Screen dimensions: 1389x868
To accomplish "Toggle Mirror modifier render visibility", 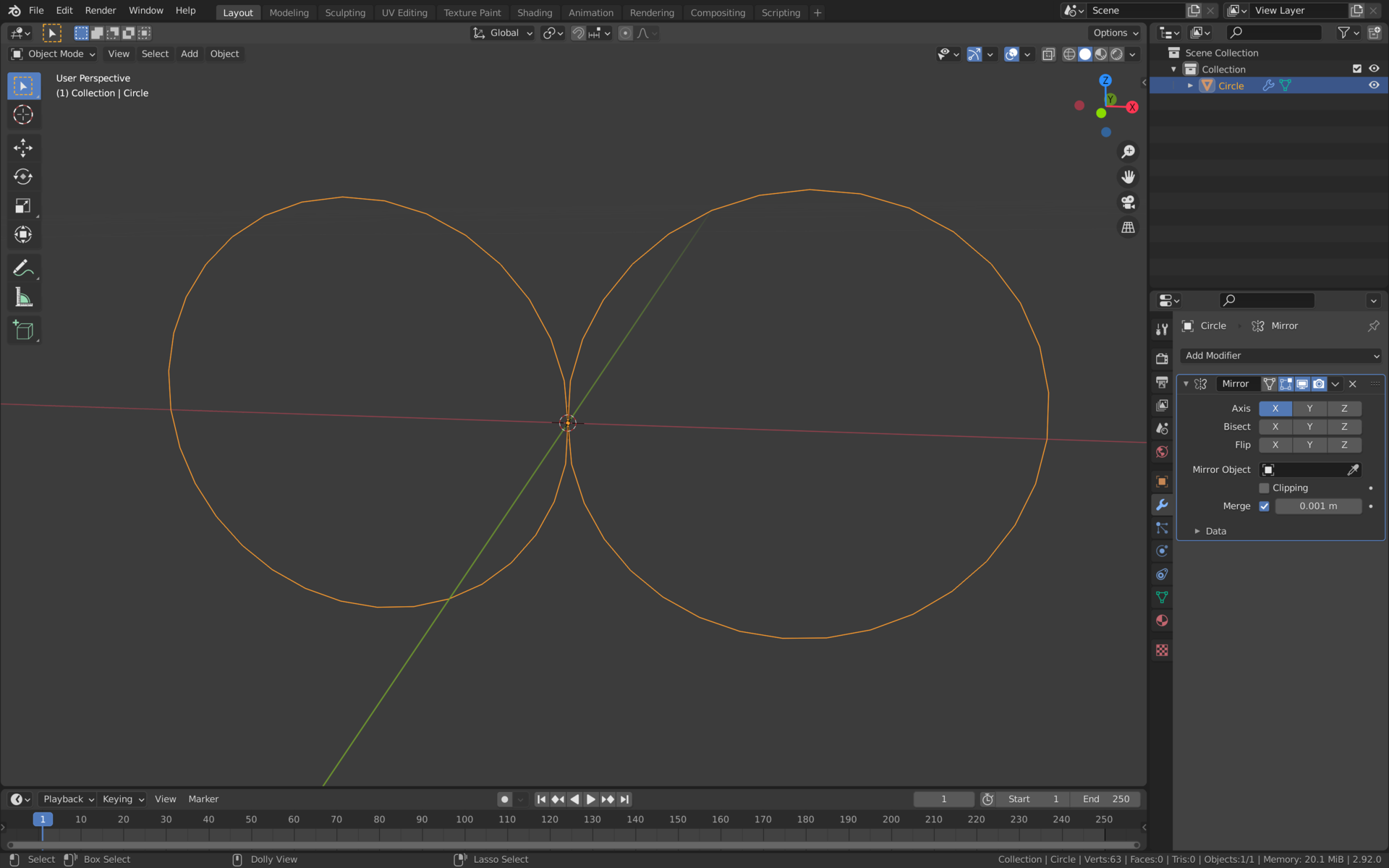I will [1319, 384].
